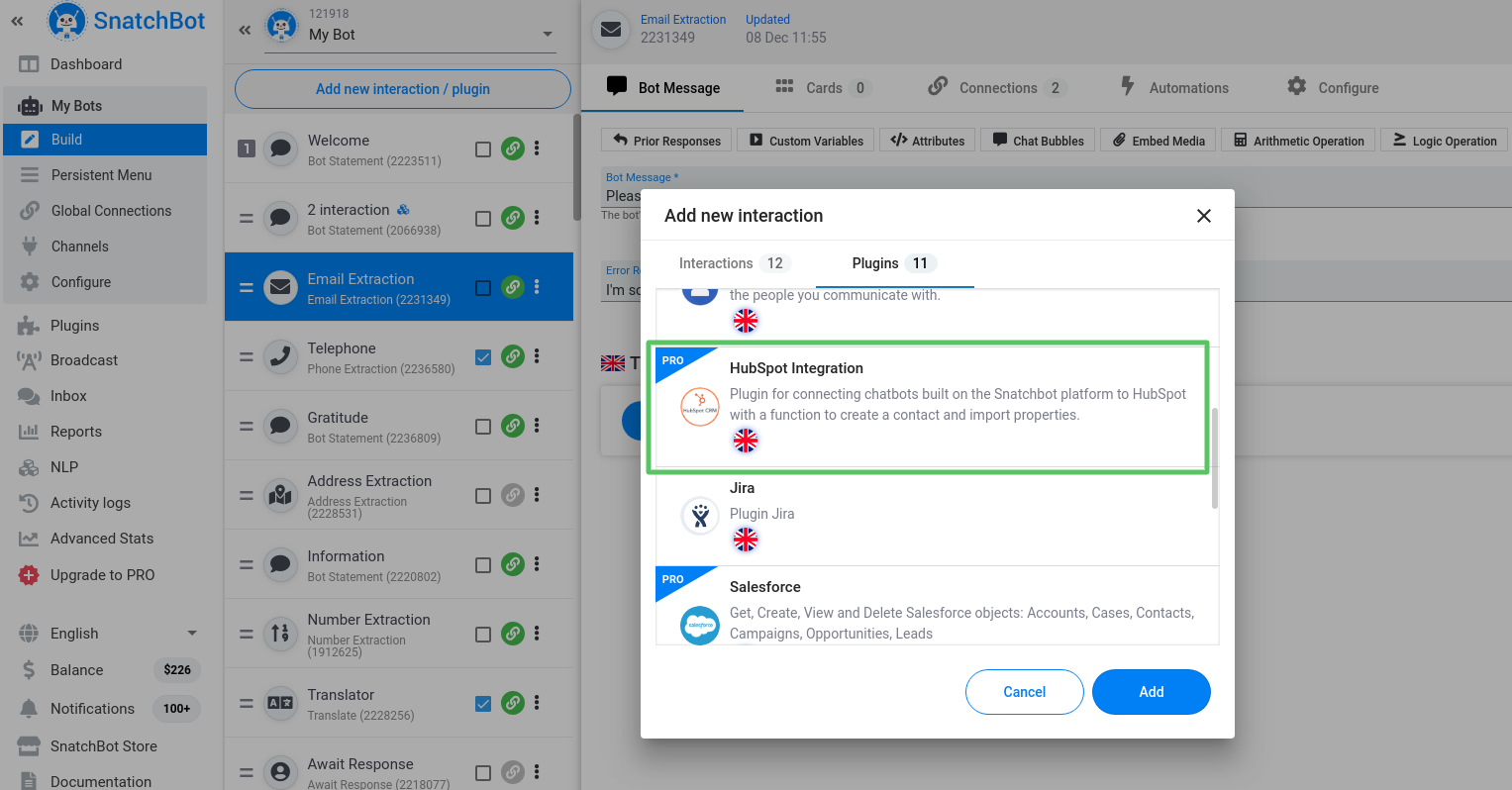
Task: Open Balance showing $226
Action: coord(109,670)
